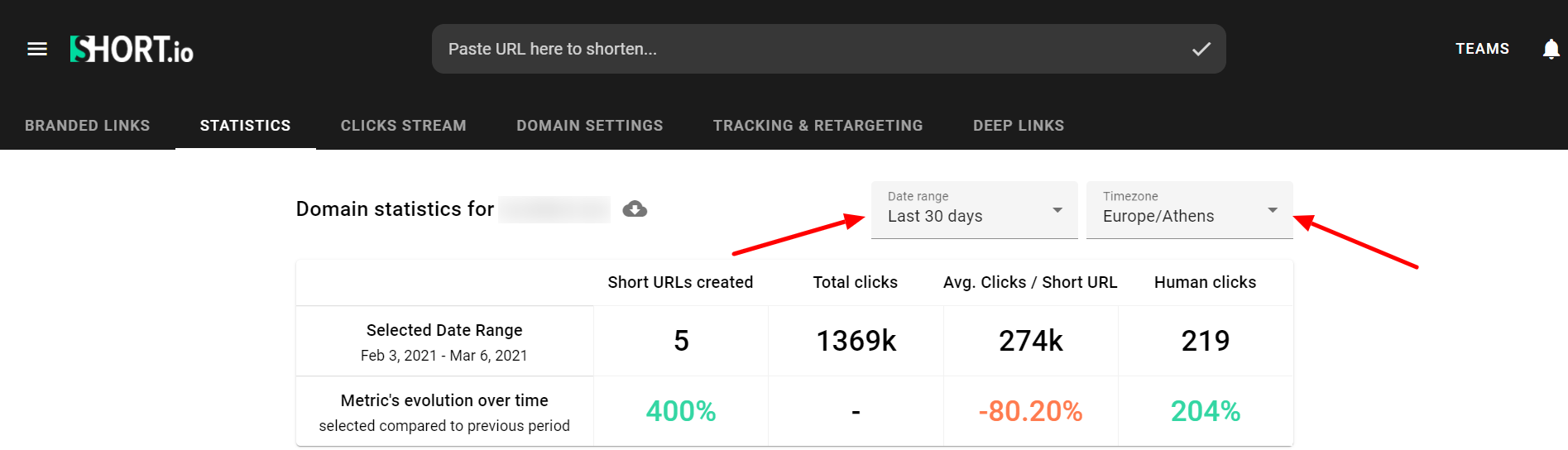This screenshot has width=1568, height=450.
Task: Open the Deep Links tab
Action: pos(1019,125)
